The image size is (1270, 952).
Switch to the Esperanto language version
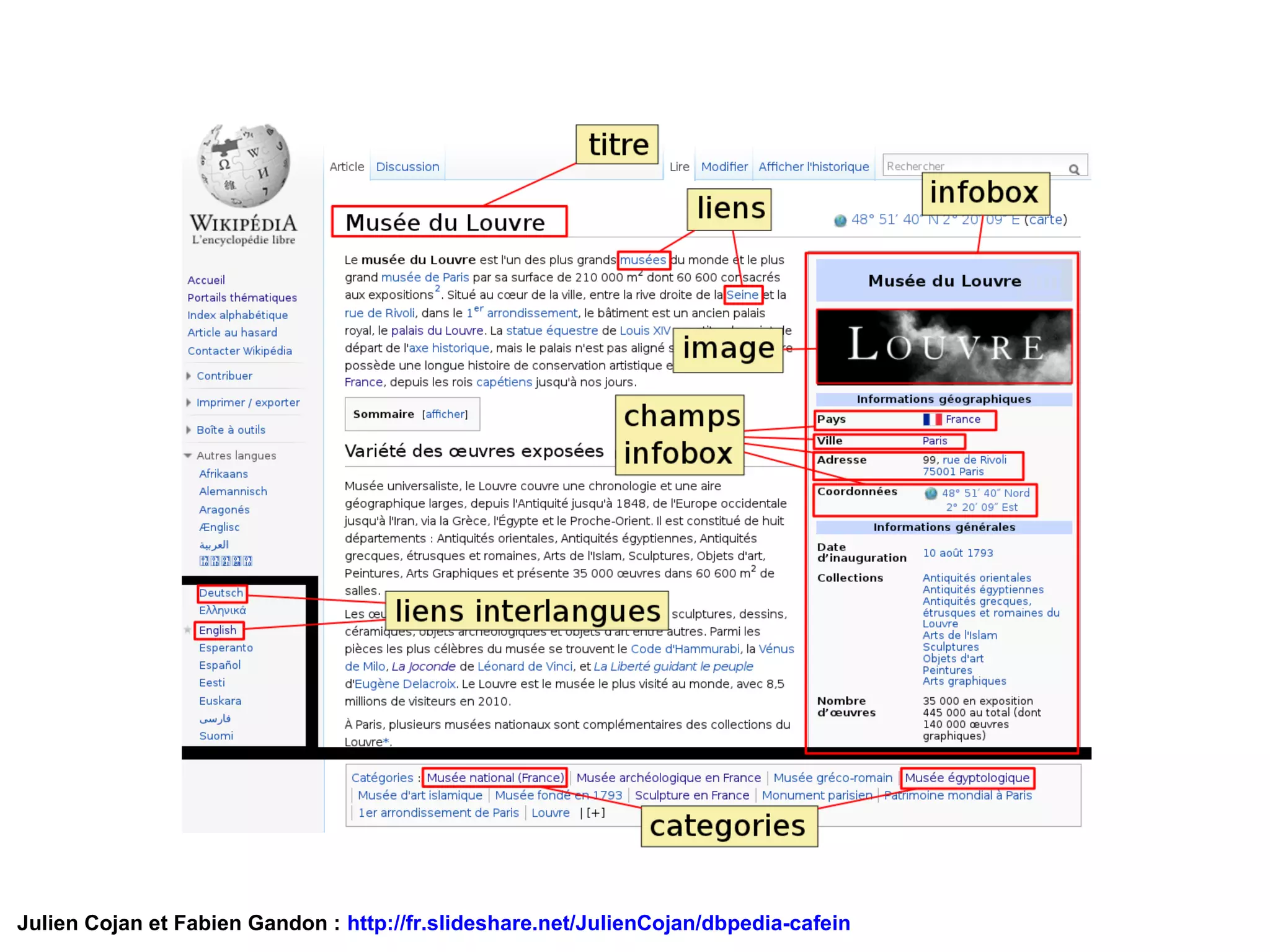(x=226, y=648)
